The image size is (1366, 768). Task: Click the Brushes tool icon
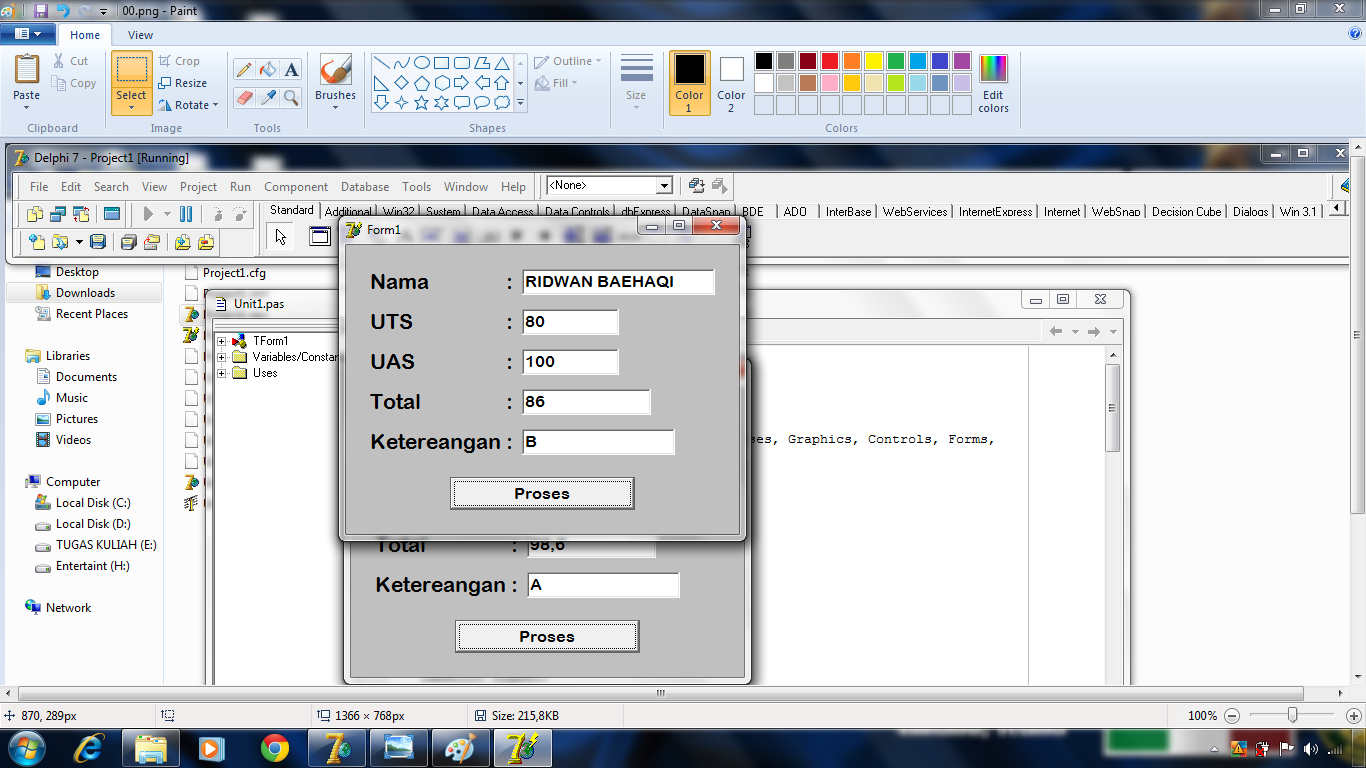tap(335, 70)
